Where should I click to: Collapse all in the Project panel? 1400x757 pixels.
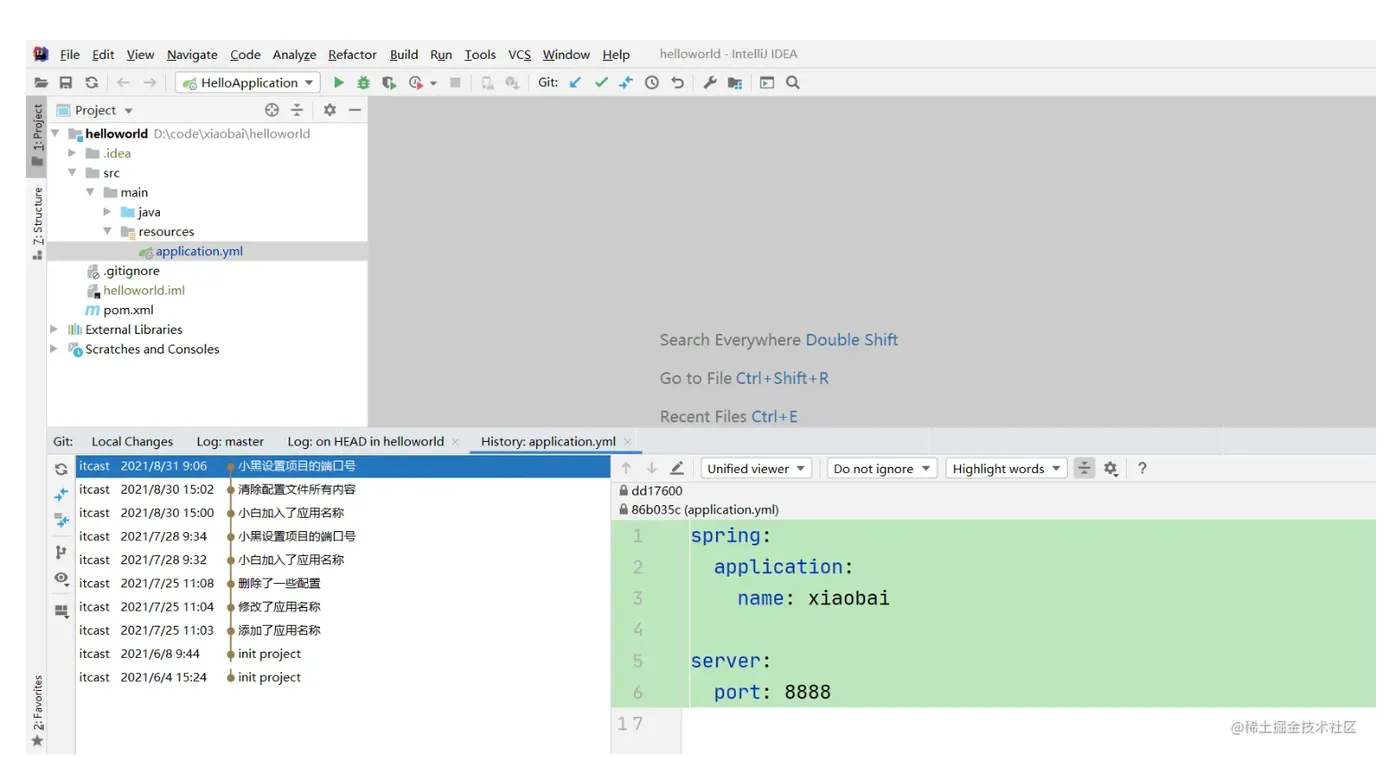pos(297,110)
